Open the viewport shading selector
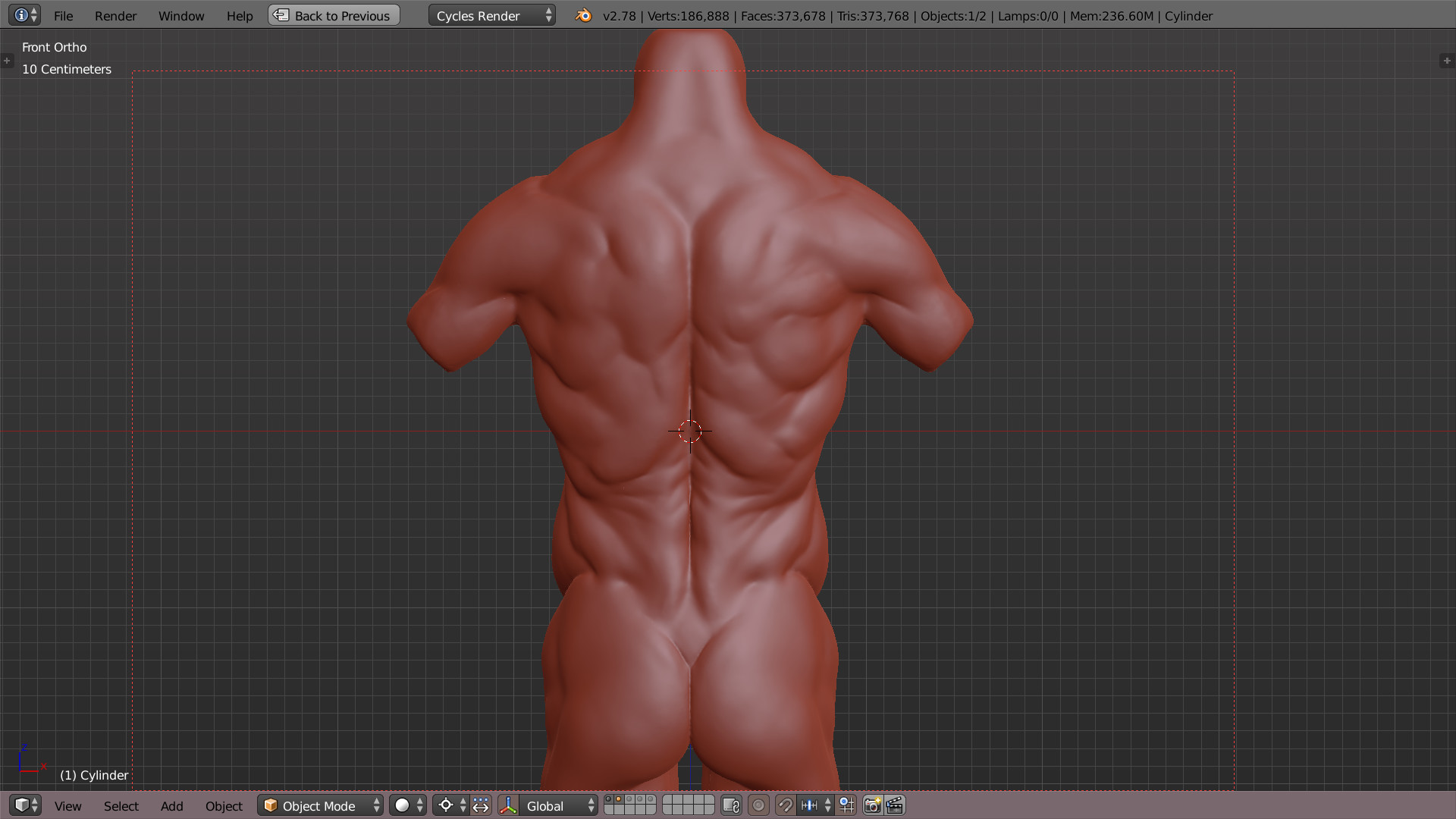Viewport: 1456px width, 819px height. (x=408, y=805)
